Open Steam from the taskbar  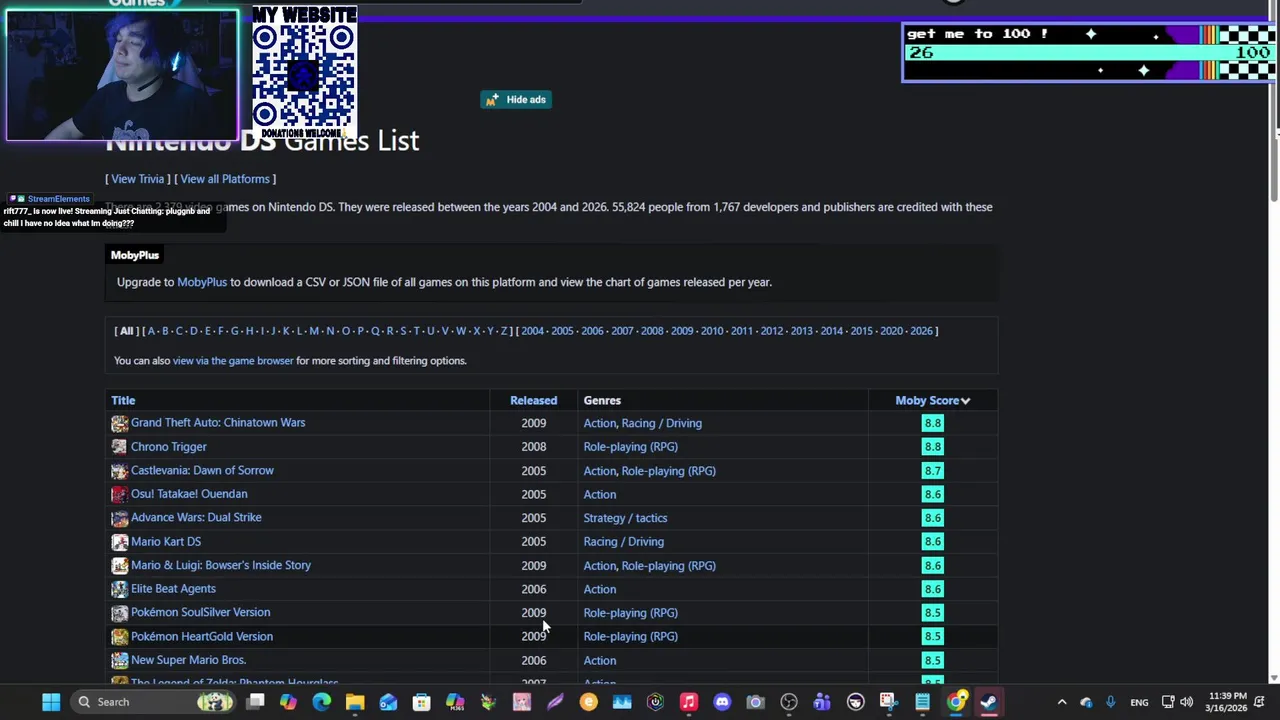(x=989, y=702)
